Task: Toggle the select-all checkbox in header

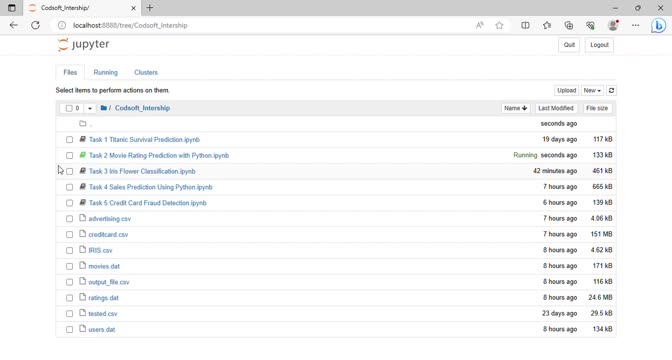Action: (69, 108)
